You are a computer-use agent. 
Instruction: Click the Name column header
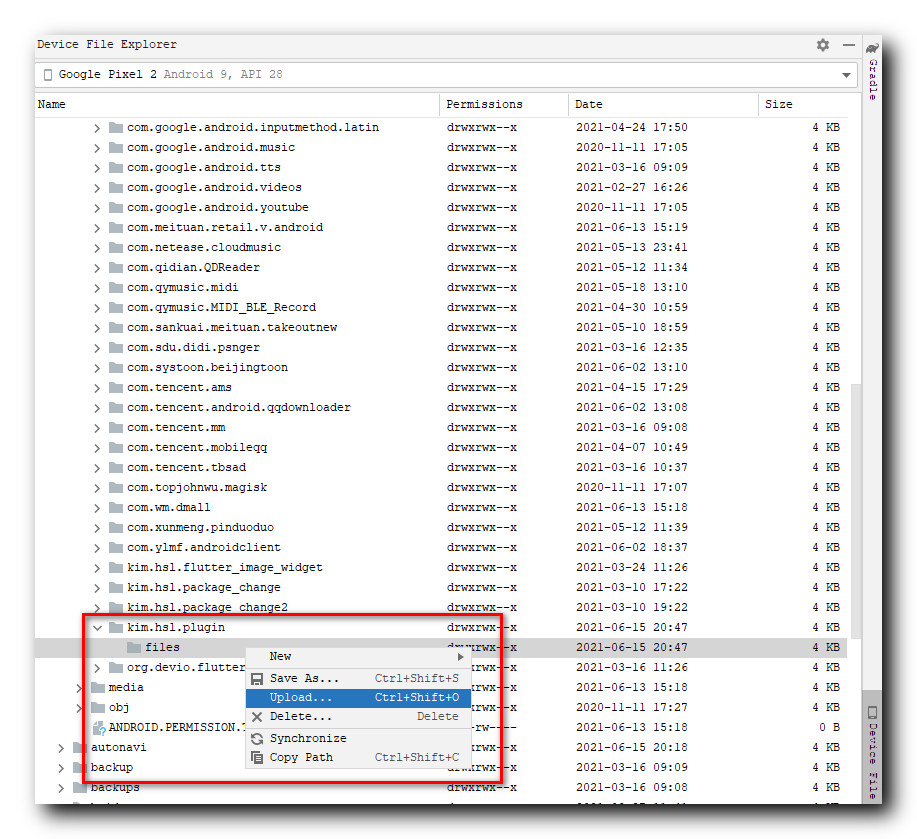click(x=51, y=104)
